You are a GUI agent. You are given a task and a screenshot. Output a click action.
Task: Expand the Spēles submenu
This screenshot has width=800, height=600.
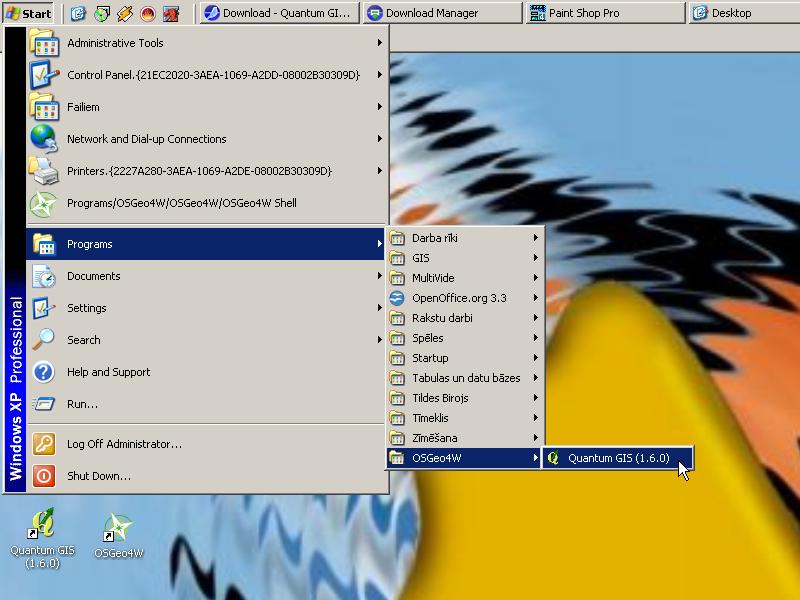pyautogui.click(x=463, y=338)
